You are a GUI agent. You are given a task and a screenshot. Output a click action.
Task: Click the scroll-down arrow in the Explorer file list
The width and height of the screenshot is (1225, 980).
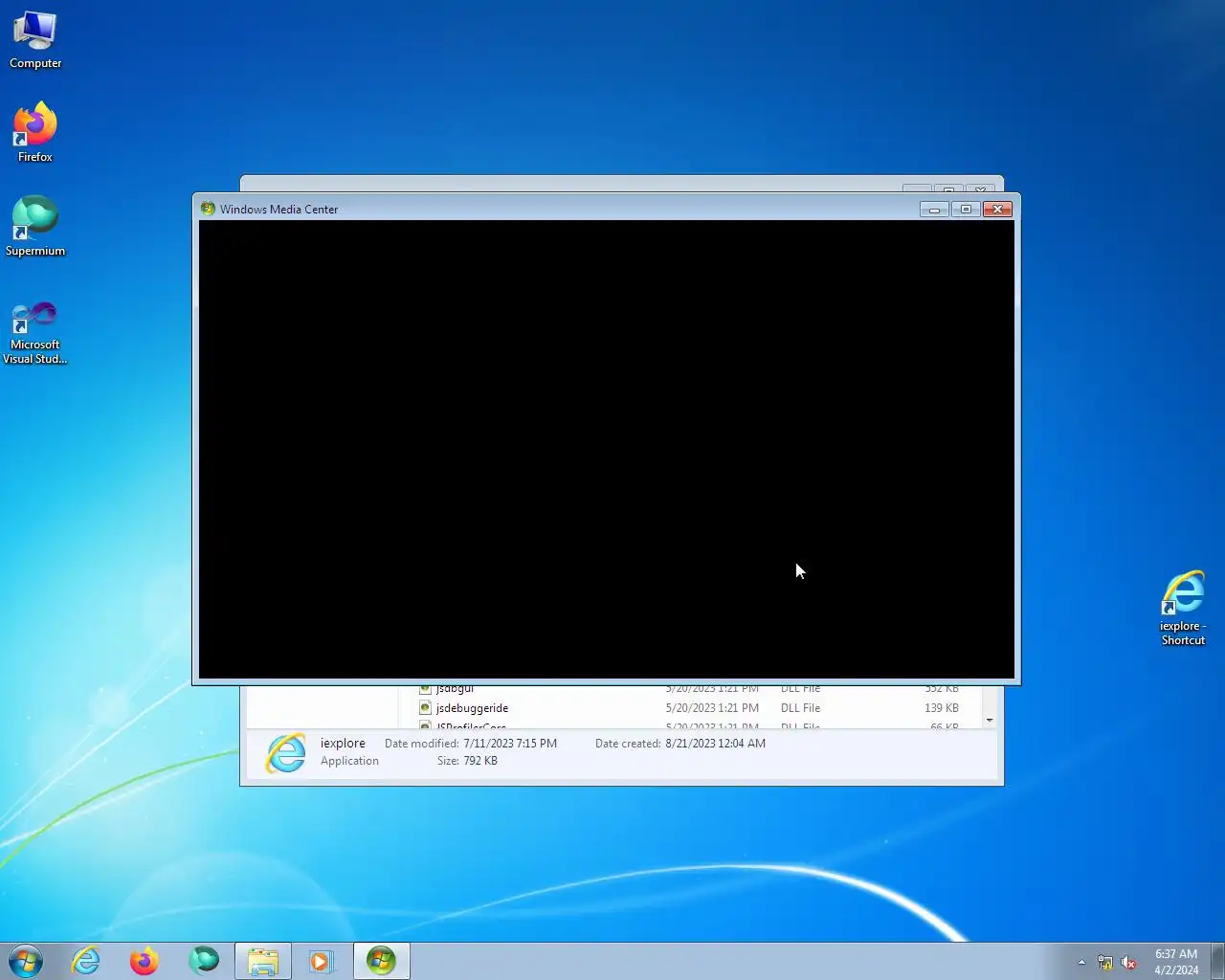click(990, 720)
